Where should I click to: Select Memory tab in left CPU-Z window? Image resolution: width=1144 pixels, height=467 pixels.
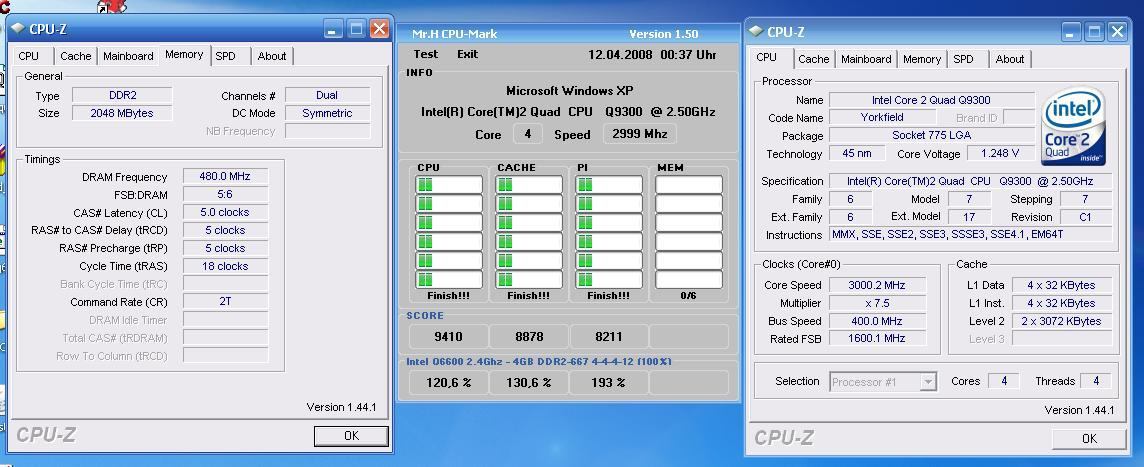click(184, 55)
